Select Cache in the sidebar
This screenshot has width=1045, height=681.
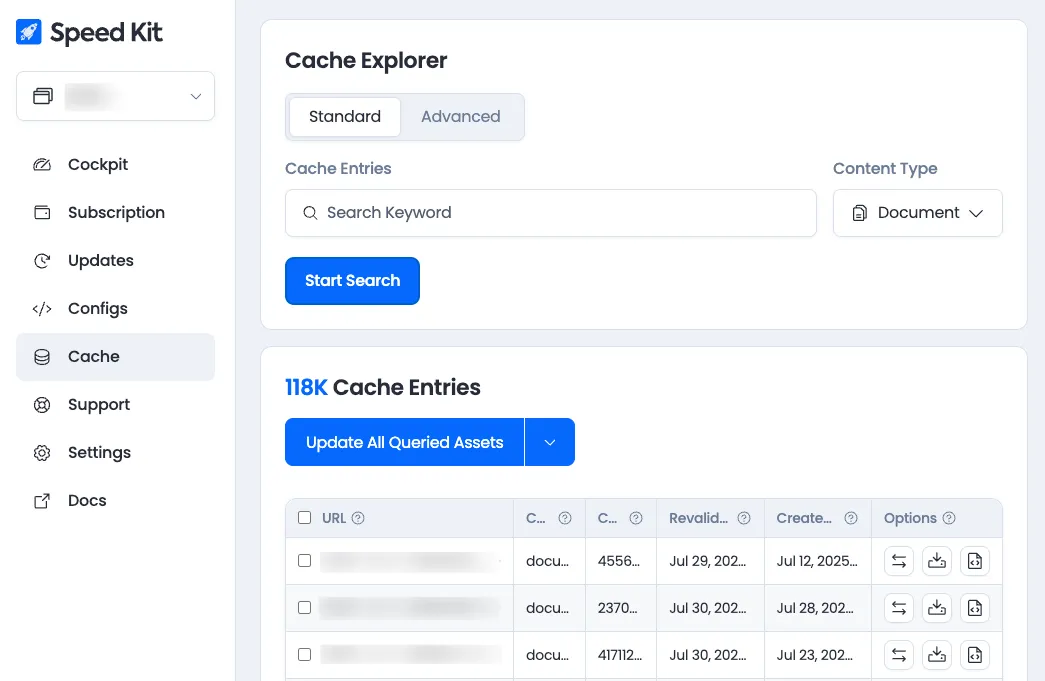tap(115, 356)
